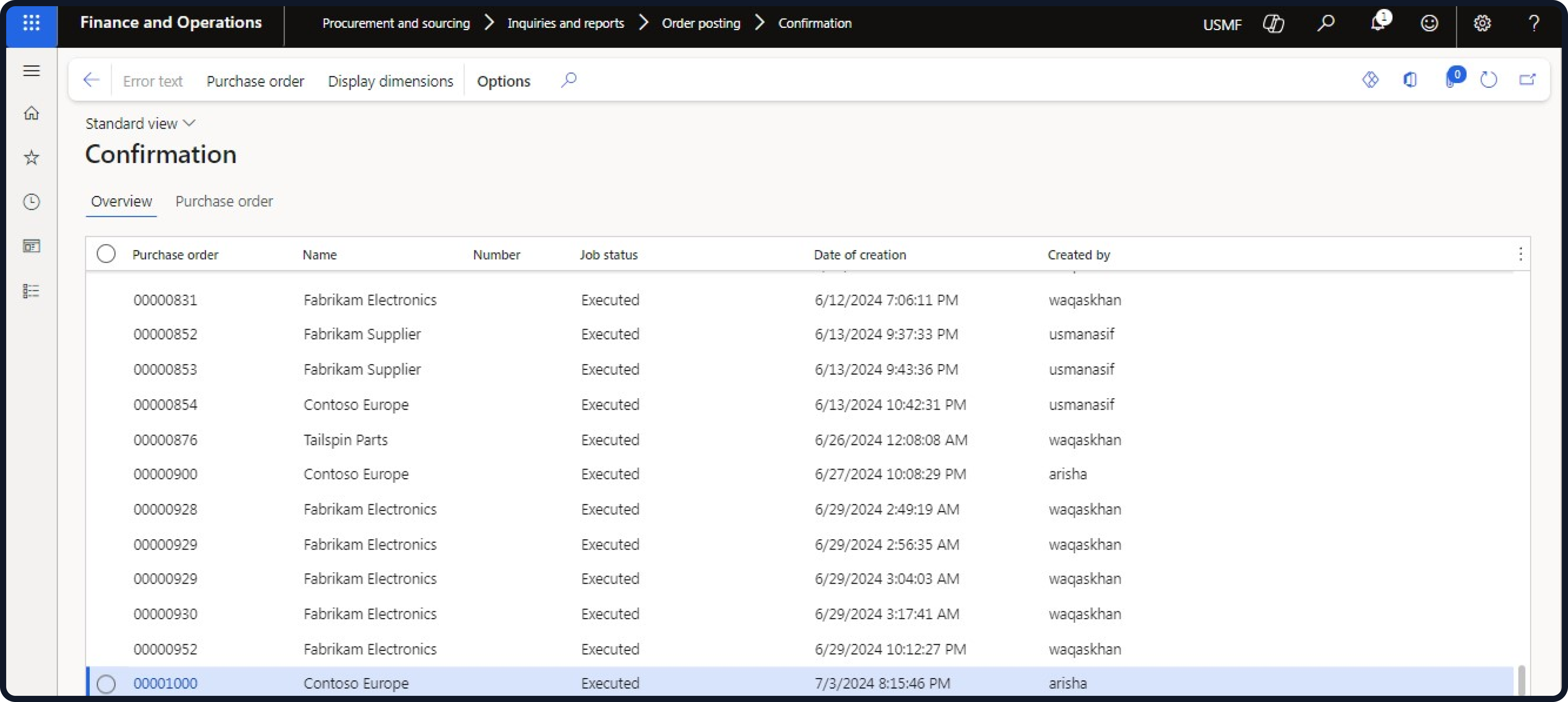The height and width of the screenshot is (702, 1568).
Task: Toggle select-all circle in grid header
Action: point(106,254)
